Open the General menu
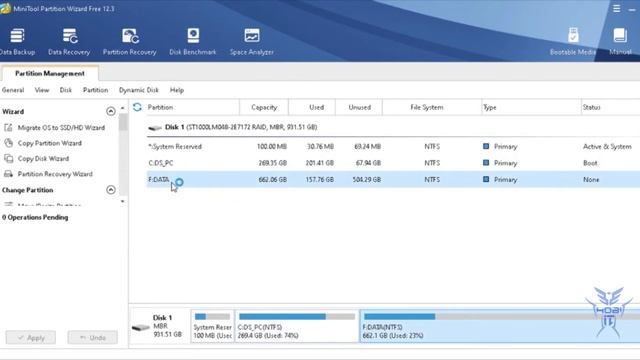Viewport: 640px width, 360px height. [x=13, y=90]
